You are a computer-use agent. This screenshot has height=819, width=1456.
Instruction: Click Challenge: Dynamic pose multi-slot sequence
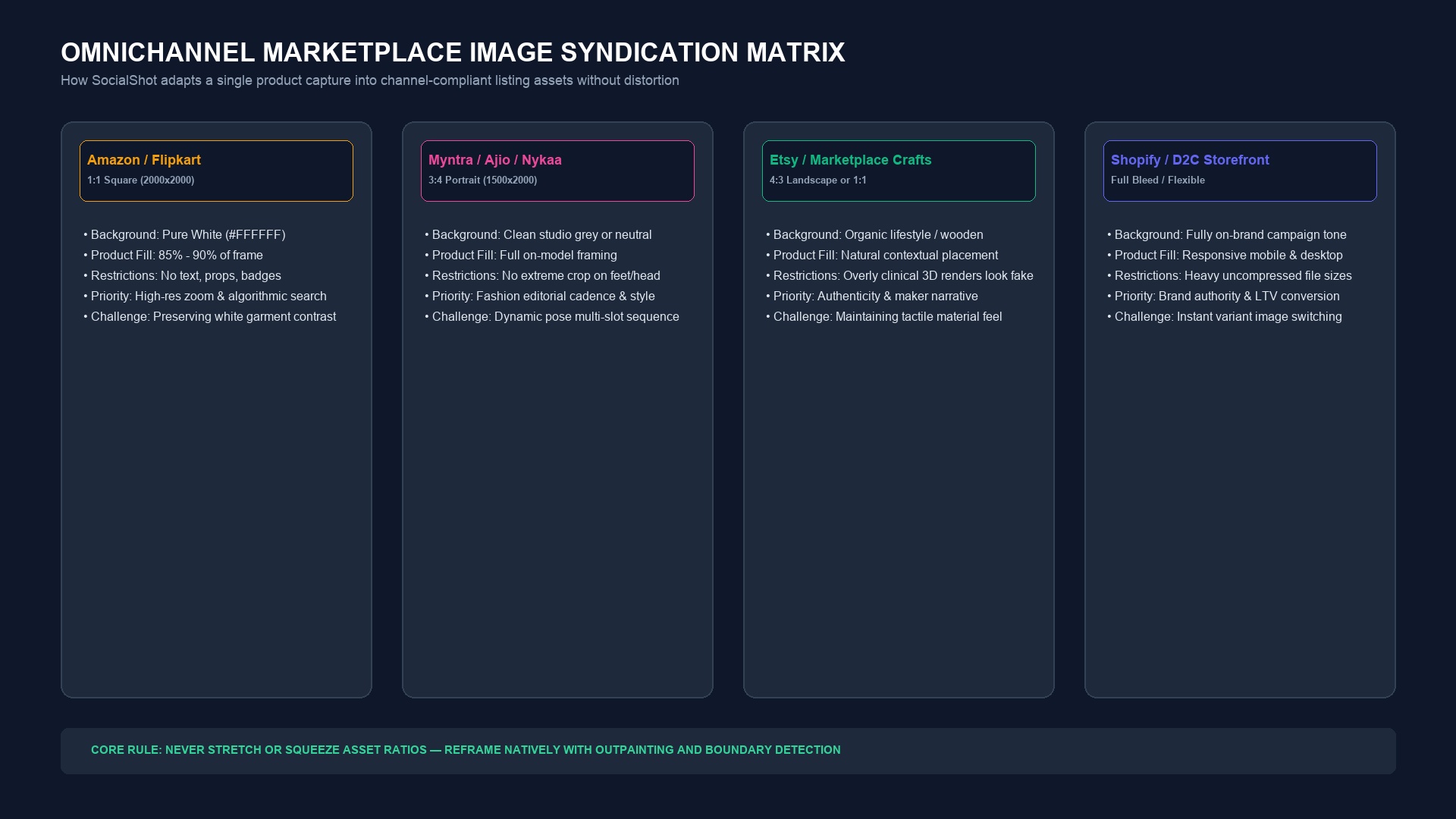552,317
